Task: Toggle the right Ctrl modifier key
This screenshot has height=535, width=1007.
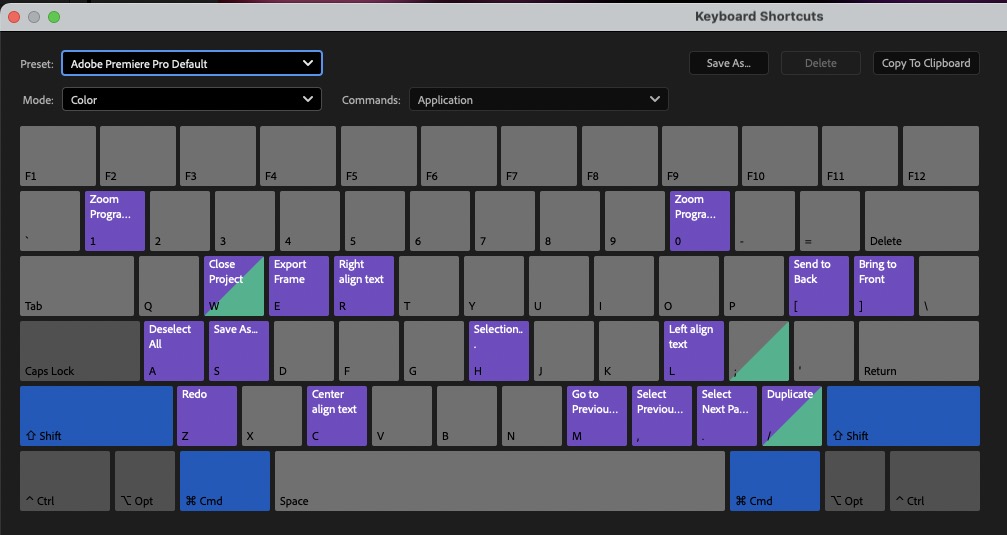Action: [x=934, y=481]
